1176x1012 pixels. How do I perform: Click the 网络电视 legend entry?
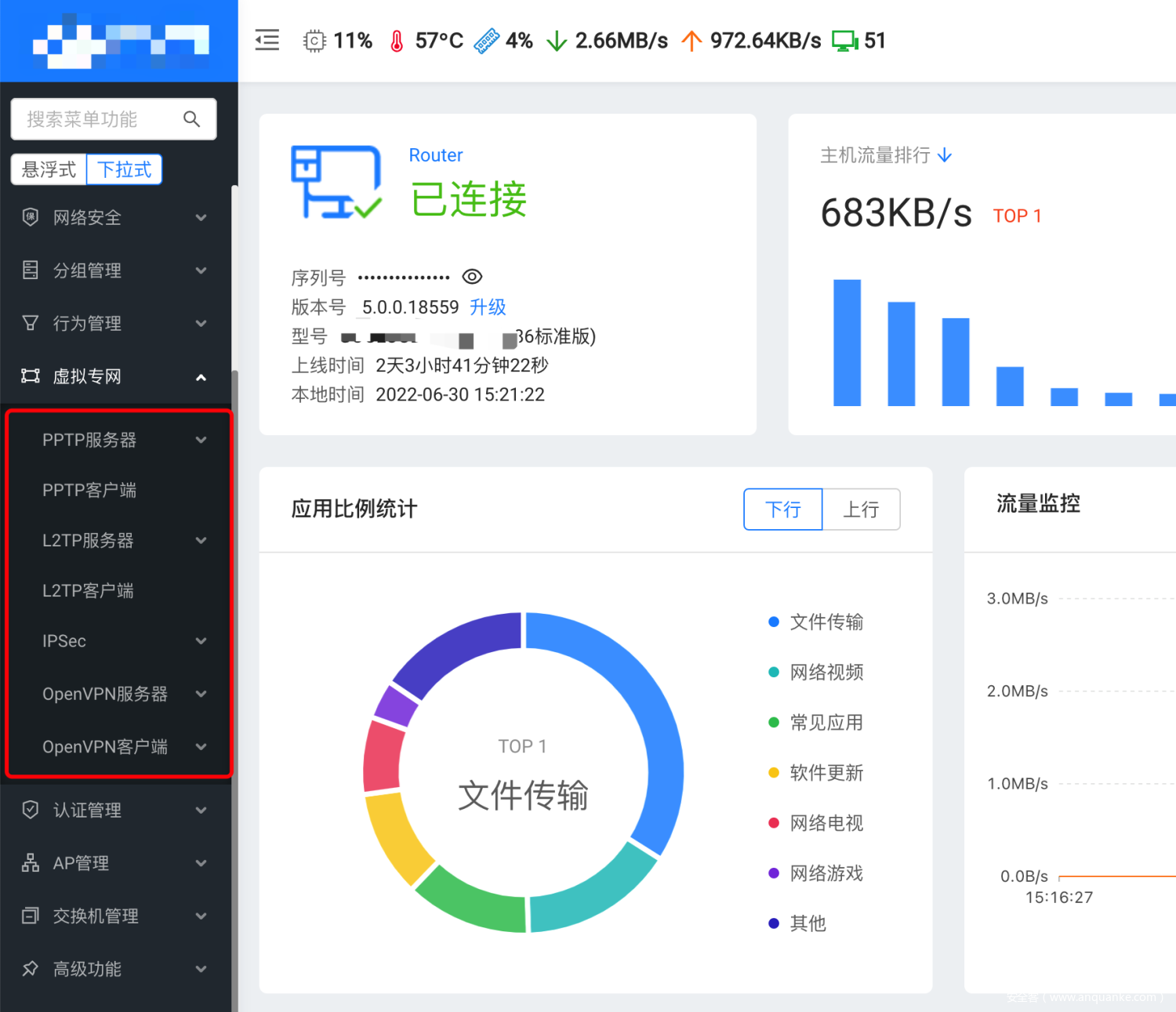point(816,823)
